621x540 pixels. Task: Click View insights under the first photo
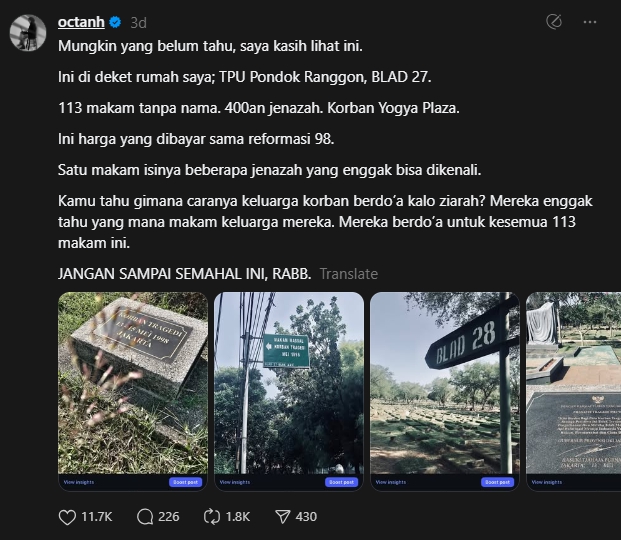(79, 482)
